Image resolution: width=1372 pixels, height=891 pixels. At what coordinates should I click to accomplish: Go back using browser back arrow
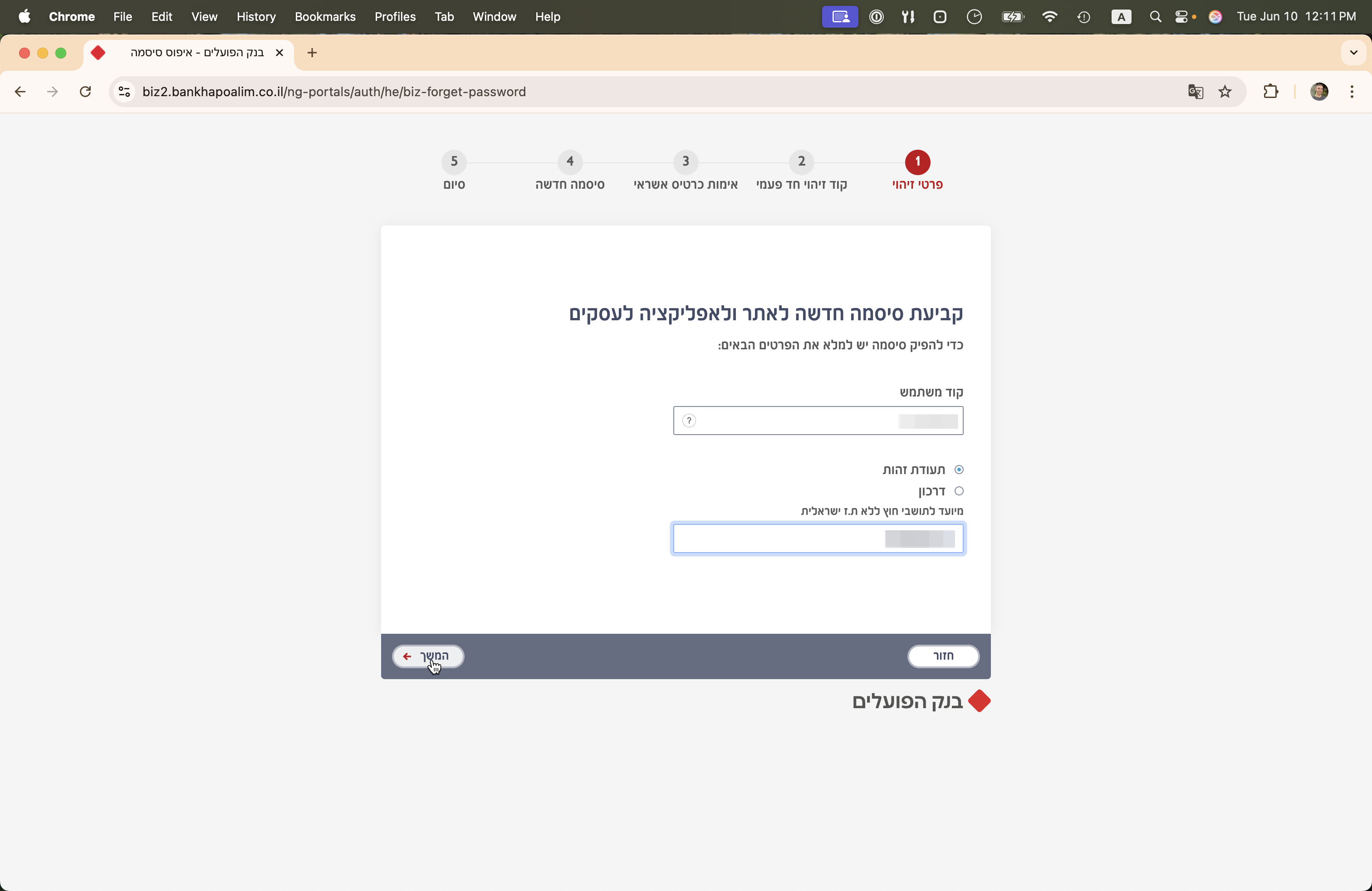point(20,92)
